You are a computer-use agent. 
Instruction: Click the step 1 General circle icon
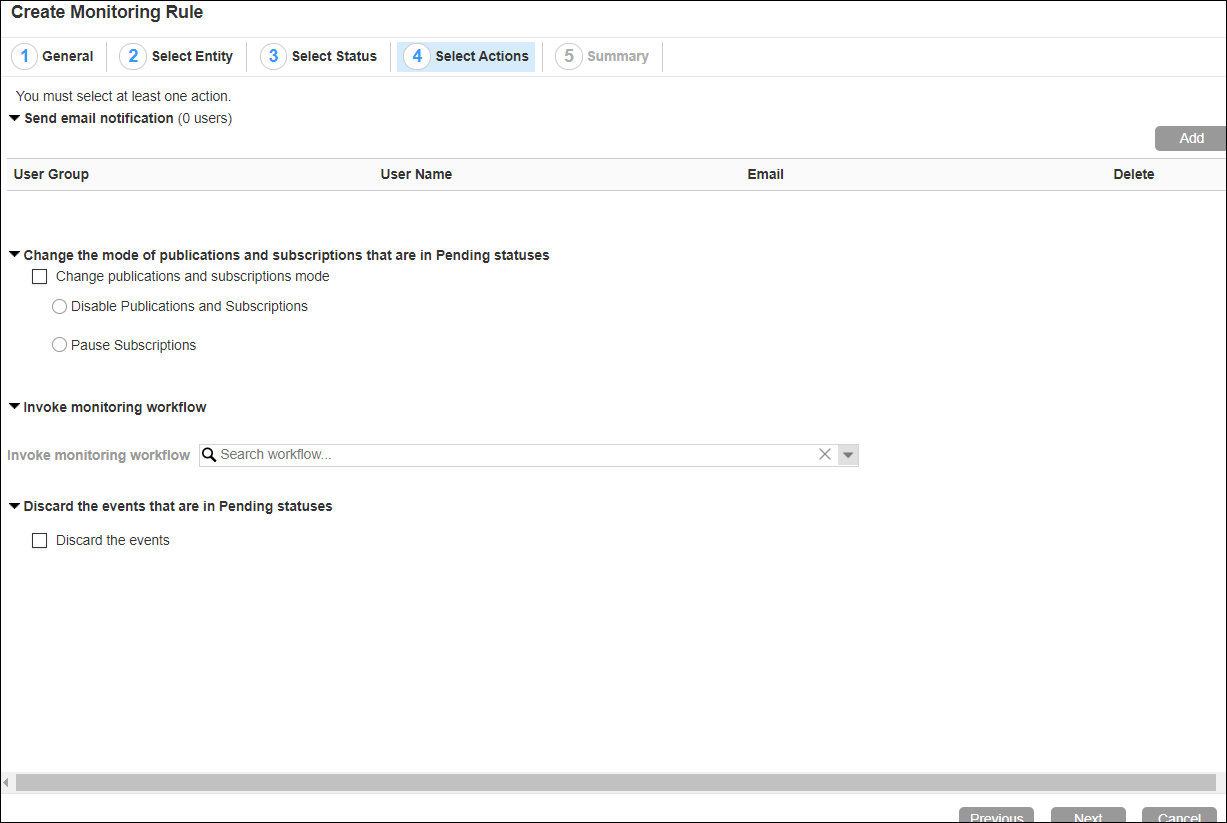(x=25, y=56)
